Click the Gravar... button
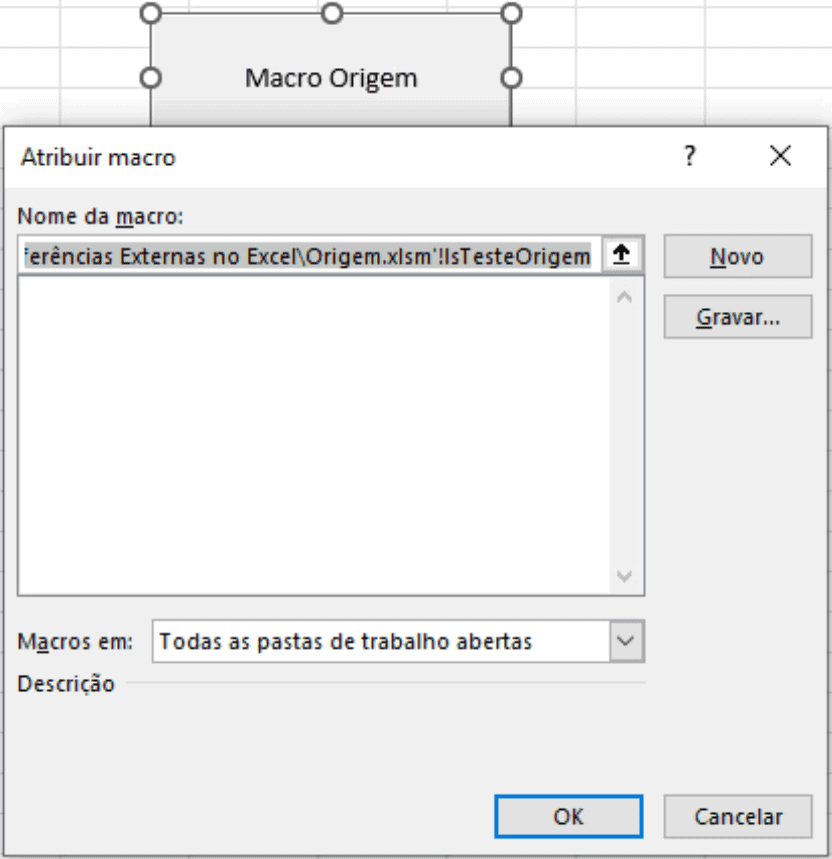Image resolution: width=832 pixels, height=859 pixels. 737,318
